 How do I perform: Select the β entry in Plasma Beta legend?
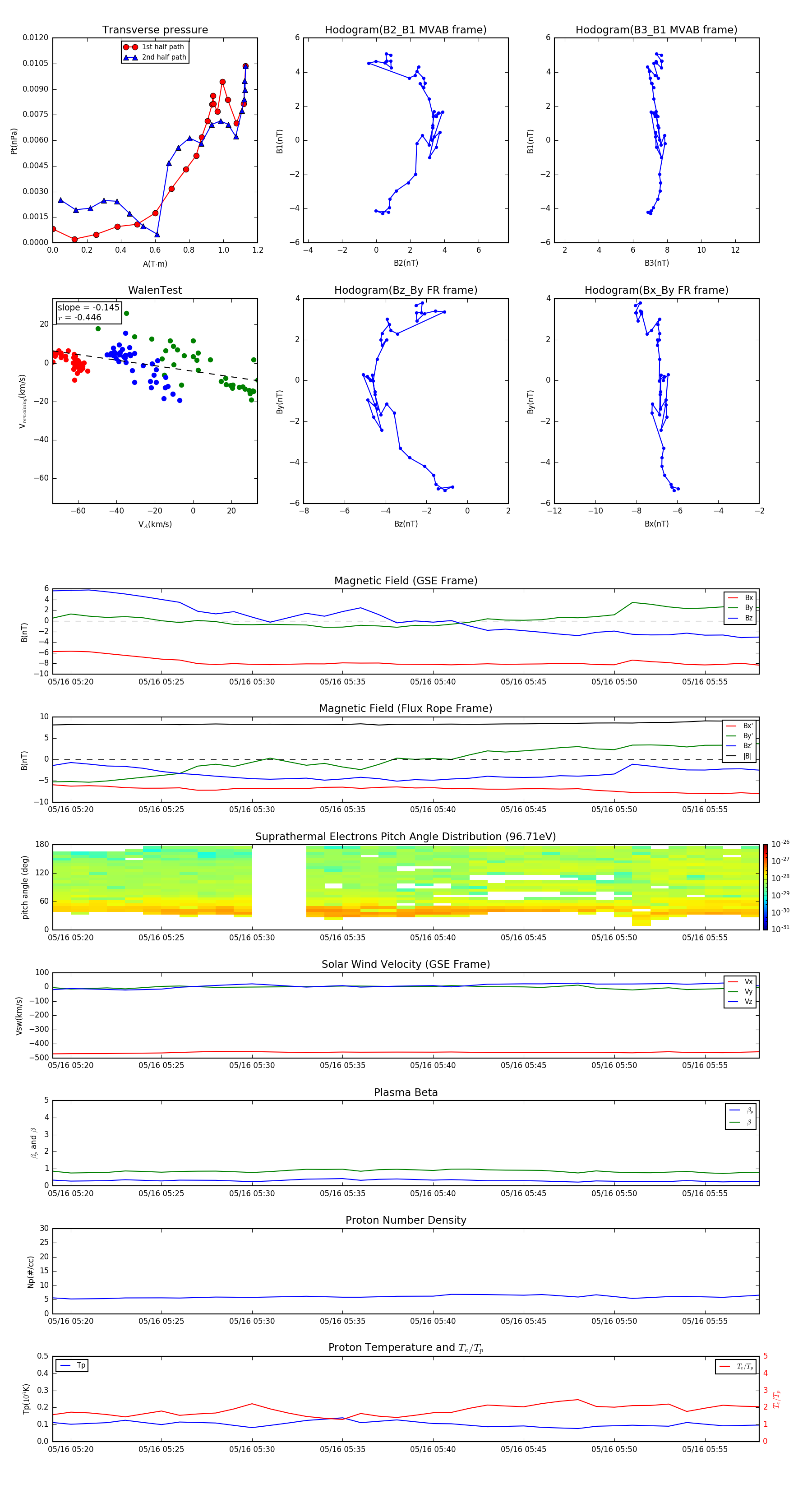click(x=741, y=1123)
